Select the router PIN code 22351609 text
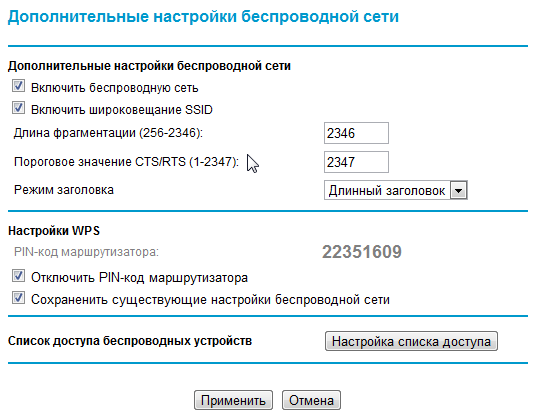This screenshot has height=416, width=536. 362,252
